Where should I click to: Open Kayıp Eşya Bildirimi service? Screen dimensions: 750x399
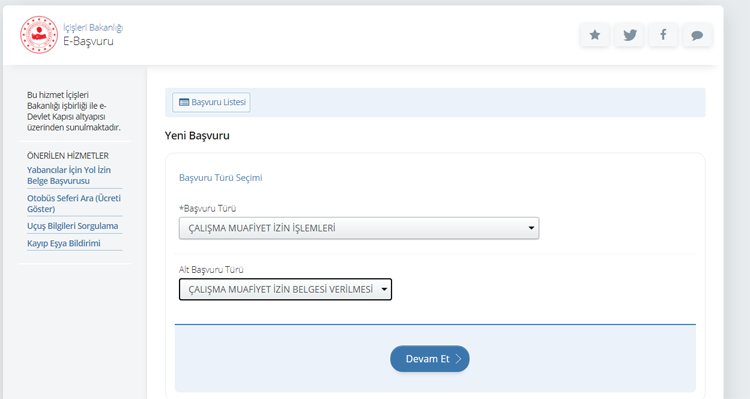pyautogui.click(x=64, y=243)
